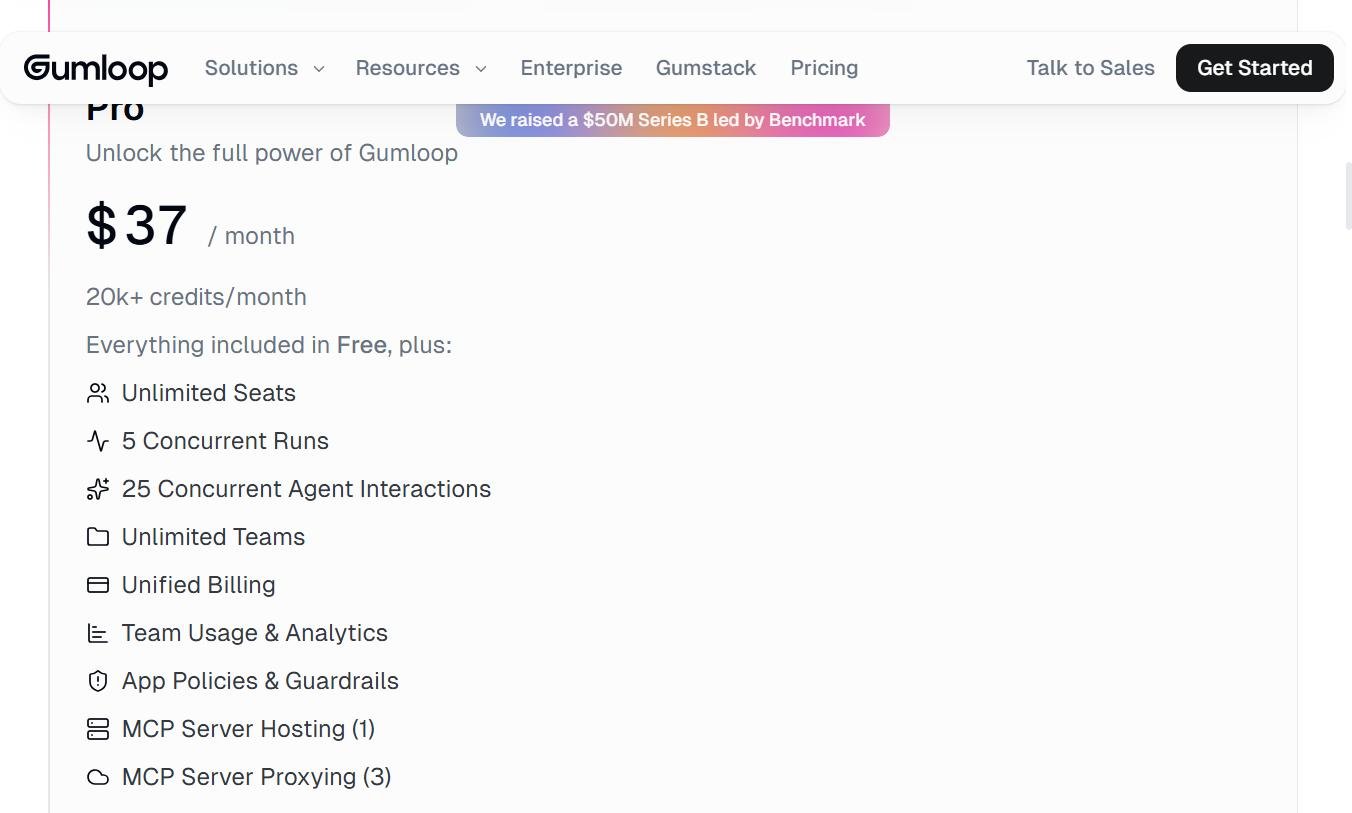The height and width of the screenshot is (813, 1352).
Task: Click the Team Usage chart icon
Action: 98,633
